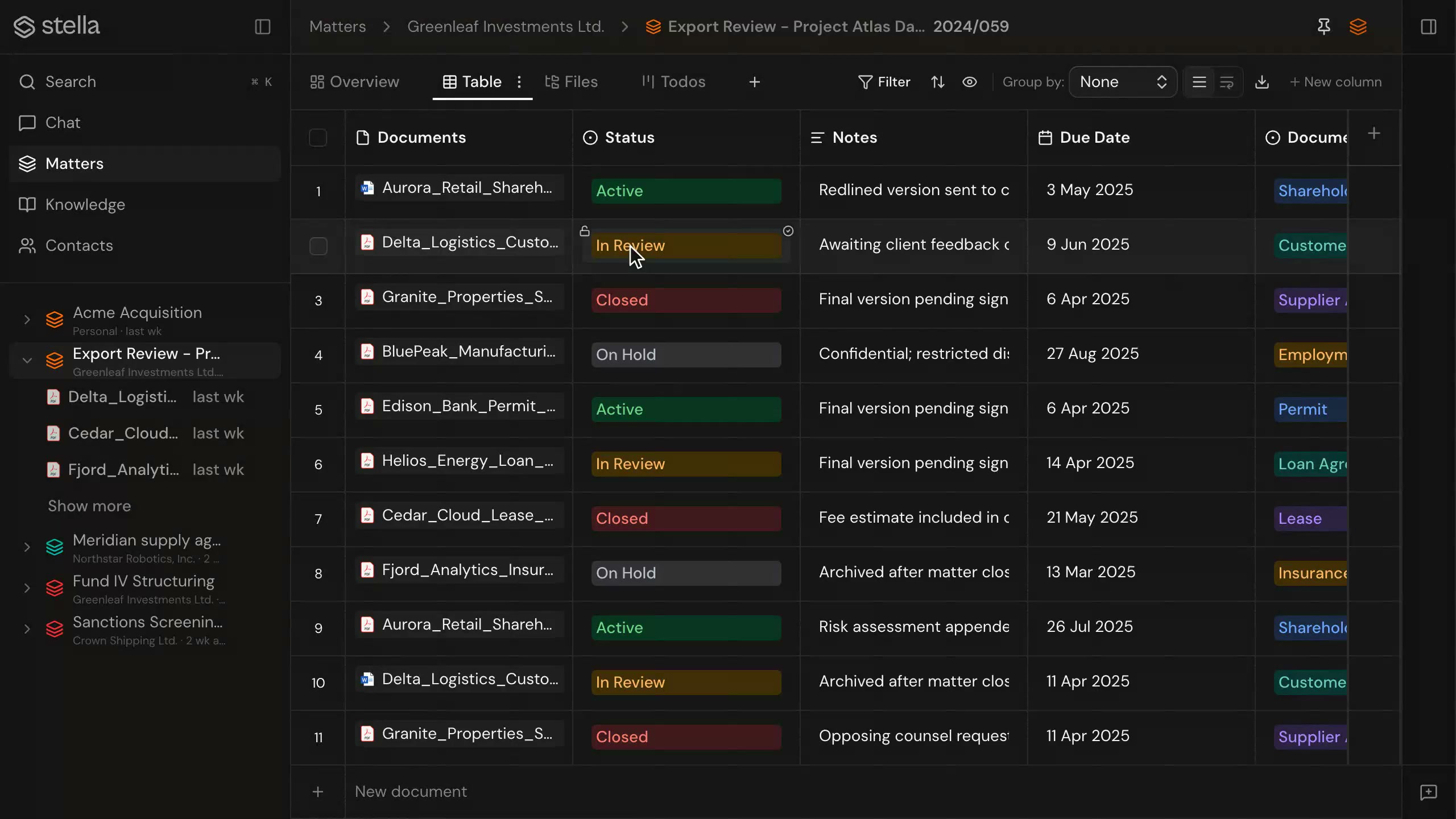Click the Filter button
The height and width of the screenshot is (819, 1456).
pos(884,82)
